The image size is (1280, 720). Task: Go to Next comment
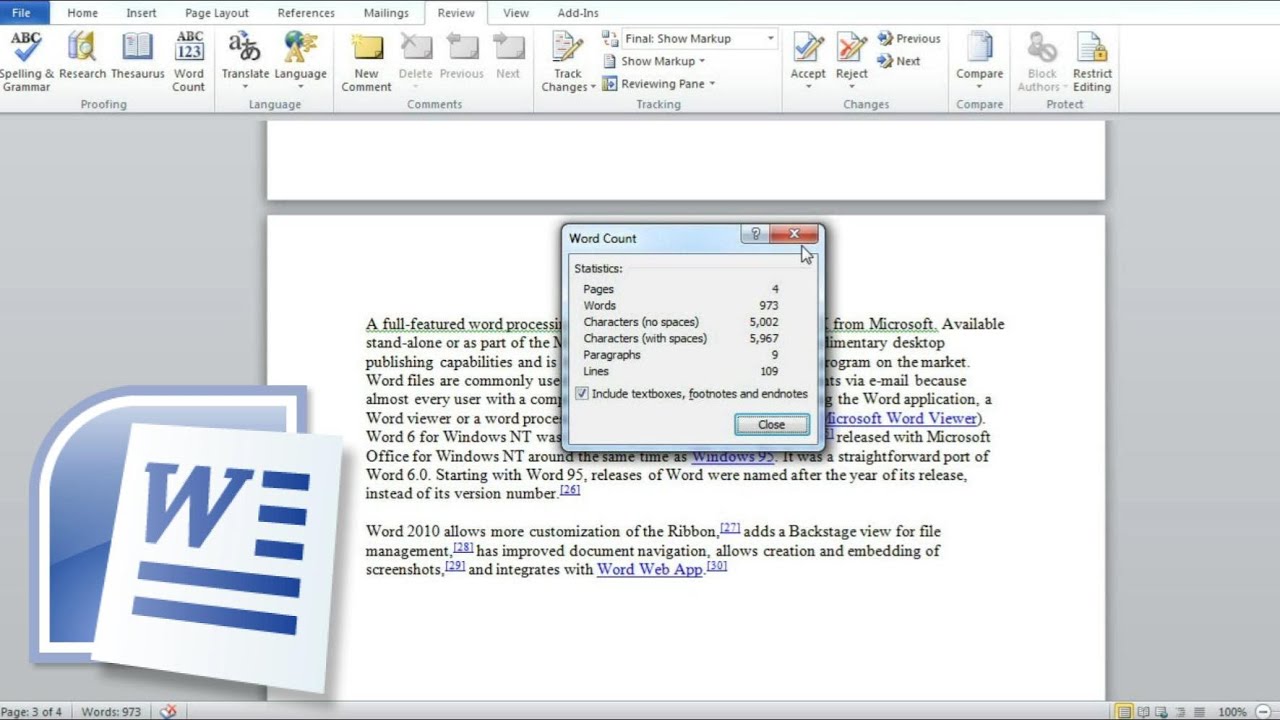(x=508, y=57)
